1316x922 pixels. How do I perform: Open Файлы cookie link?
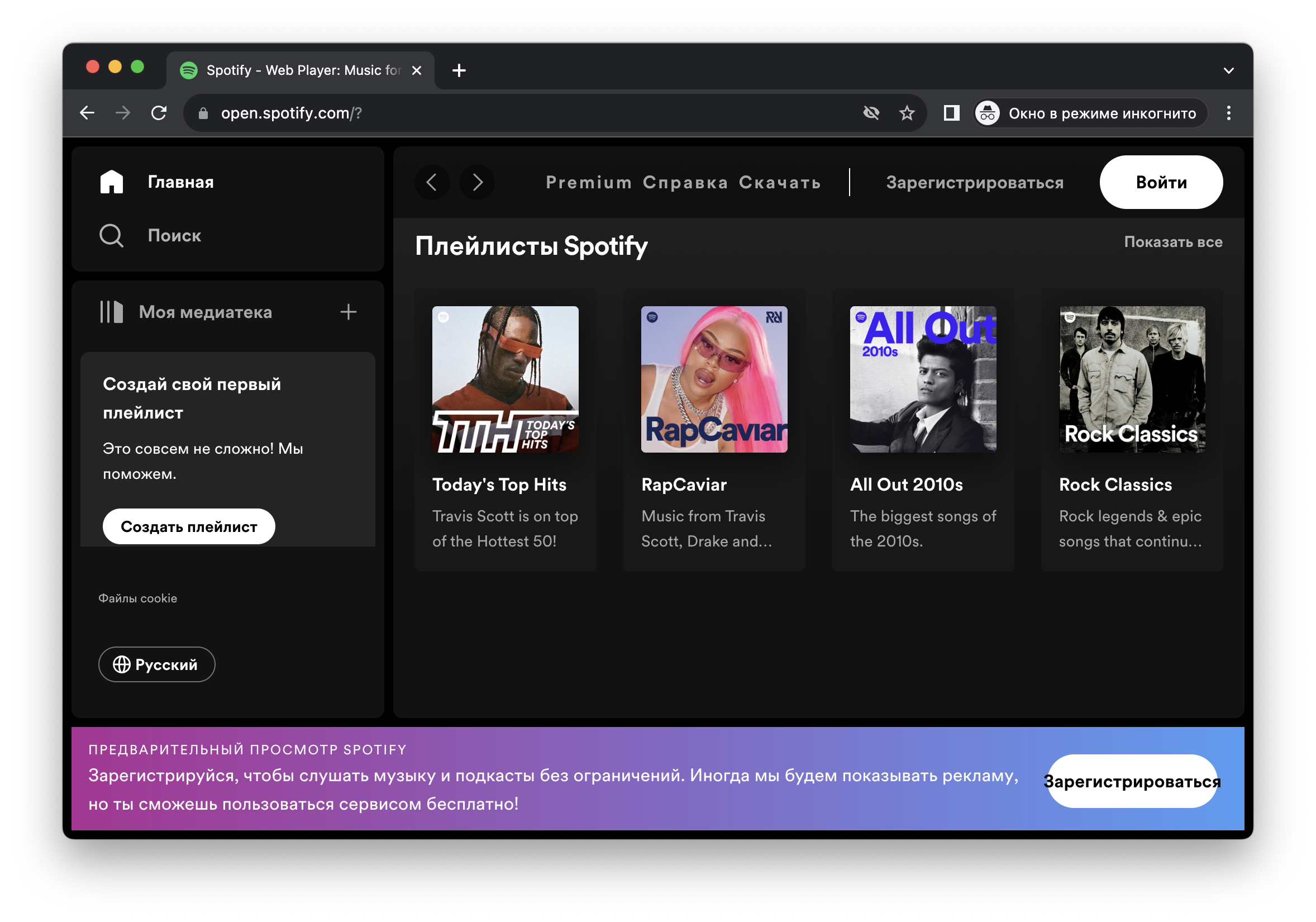click(137, 598)
